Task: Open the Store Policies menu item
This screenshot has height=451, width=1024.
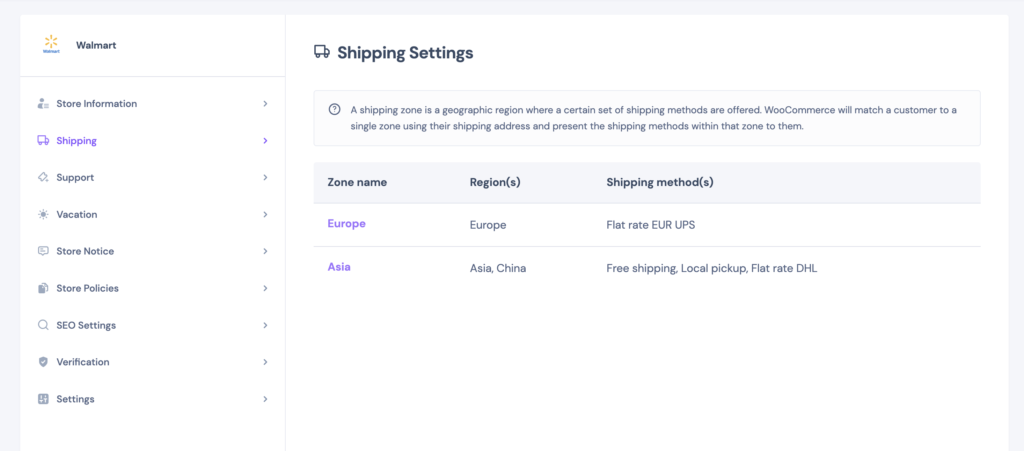Action: click(153, 288)
